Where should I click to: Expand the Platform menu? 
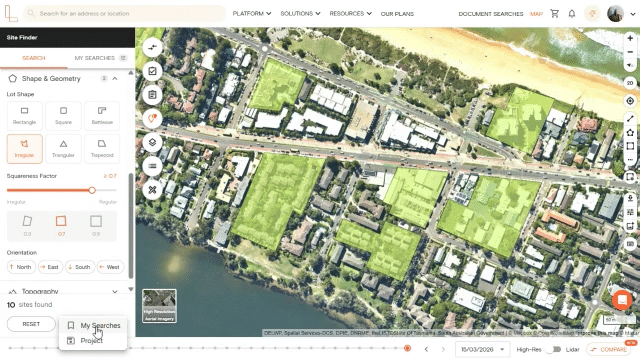[252, 13]
